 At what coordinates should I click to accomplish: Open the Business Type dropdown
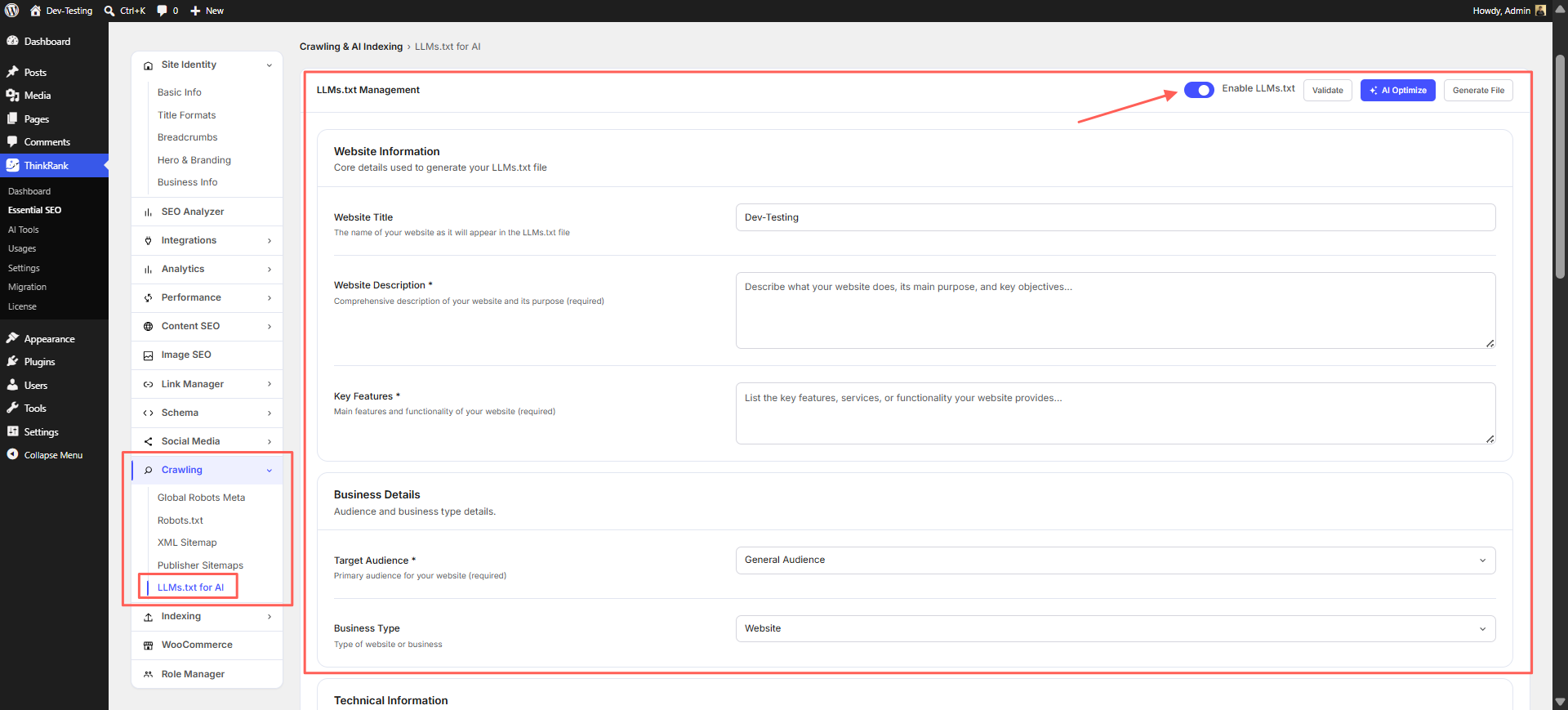(1116, 629)
